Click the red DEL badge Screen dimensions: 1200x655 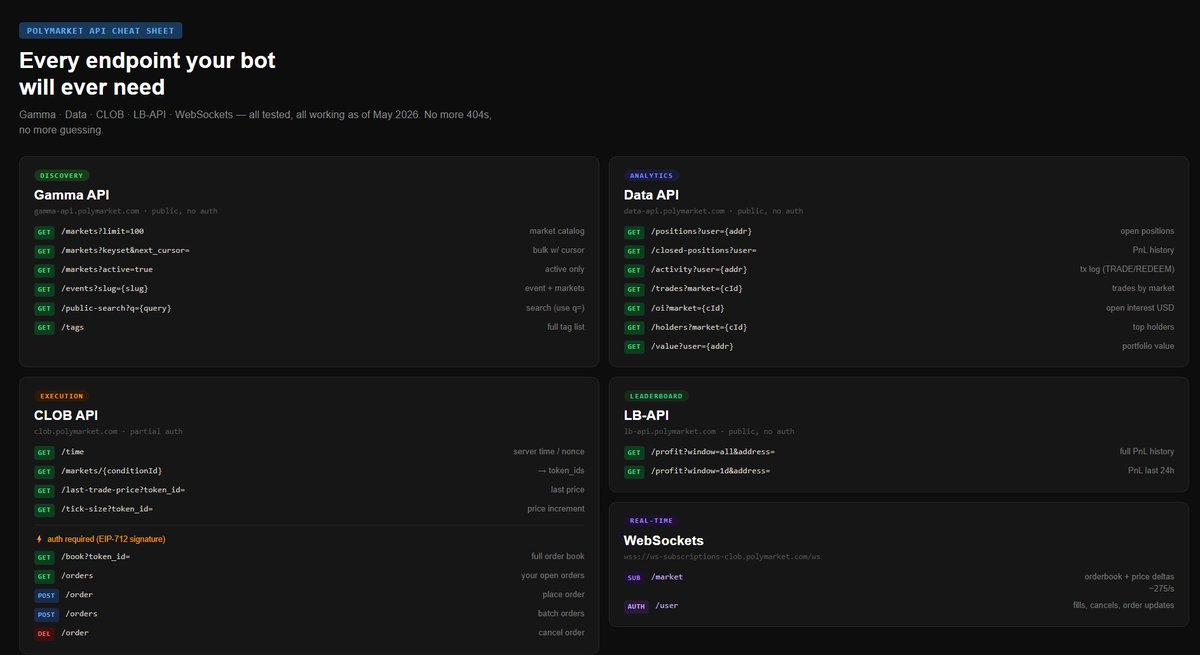(44, 633)
